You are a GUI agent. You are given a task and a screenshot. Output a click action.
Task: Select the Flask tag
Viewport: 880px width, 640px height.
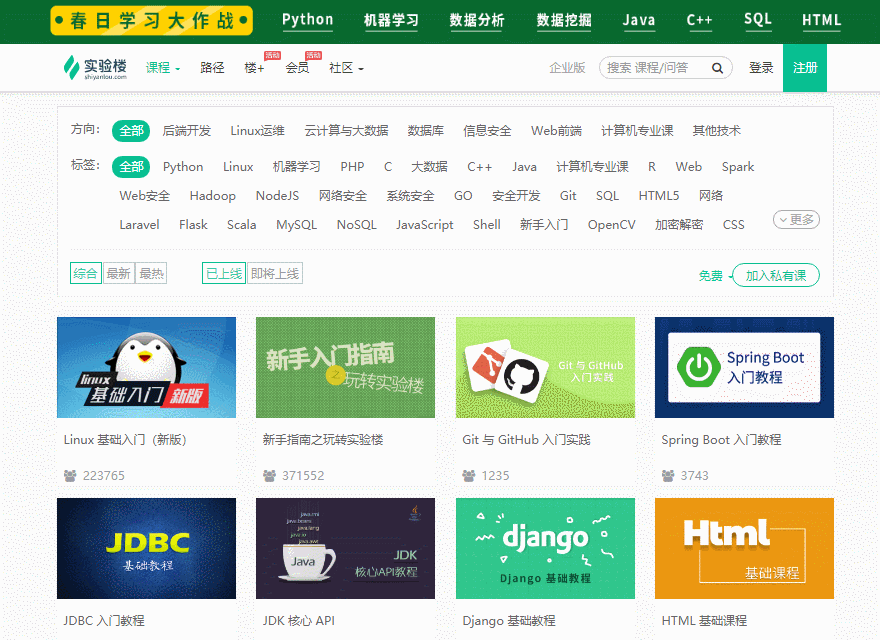tap(193, 225)
